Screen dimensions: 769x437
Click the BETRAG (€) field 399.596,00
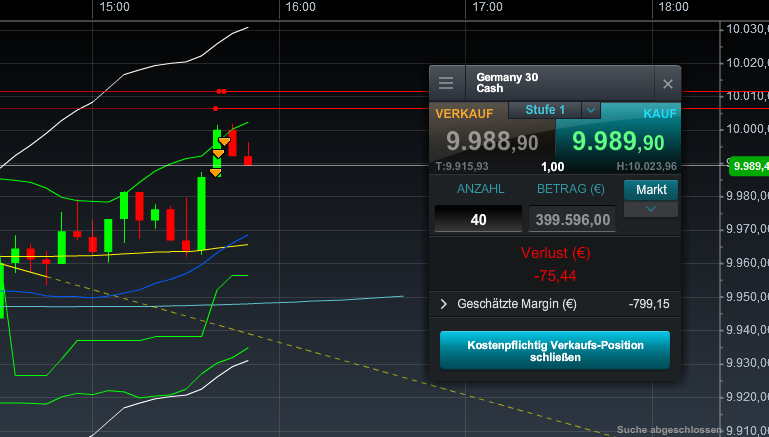pos(572,219)
